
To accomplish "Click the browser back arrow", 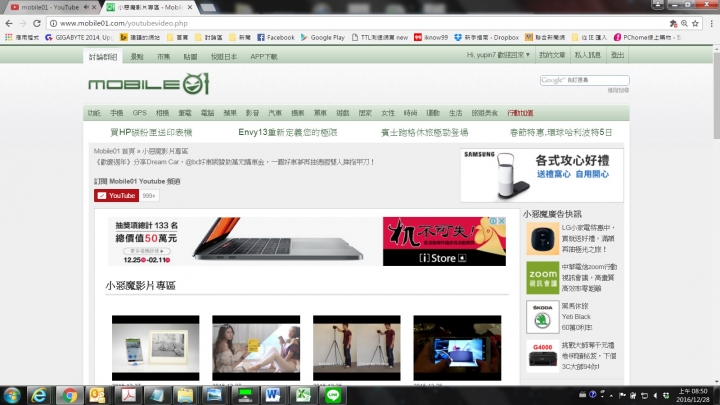I will (9, 23).
